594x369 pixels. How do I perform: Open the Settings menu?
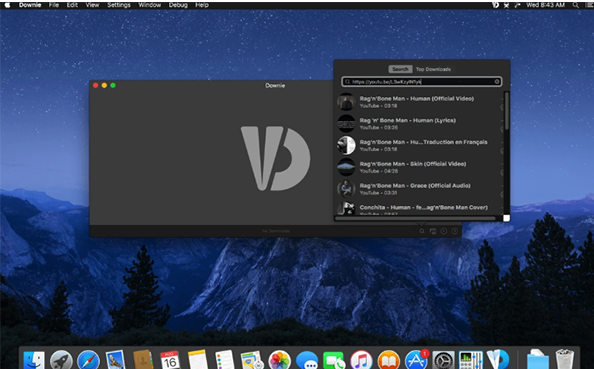point(119,5)
